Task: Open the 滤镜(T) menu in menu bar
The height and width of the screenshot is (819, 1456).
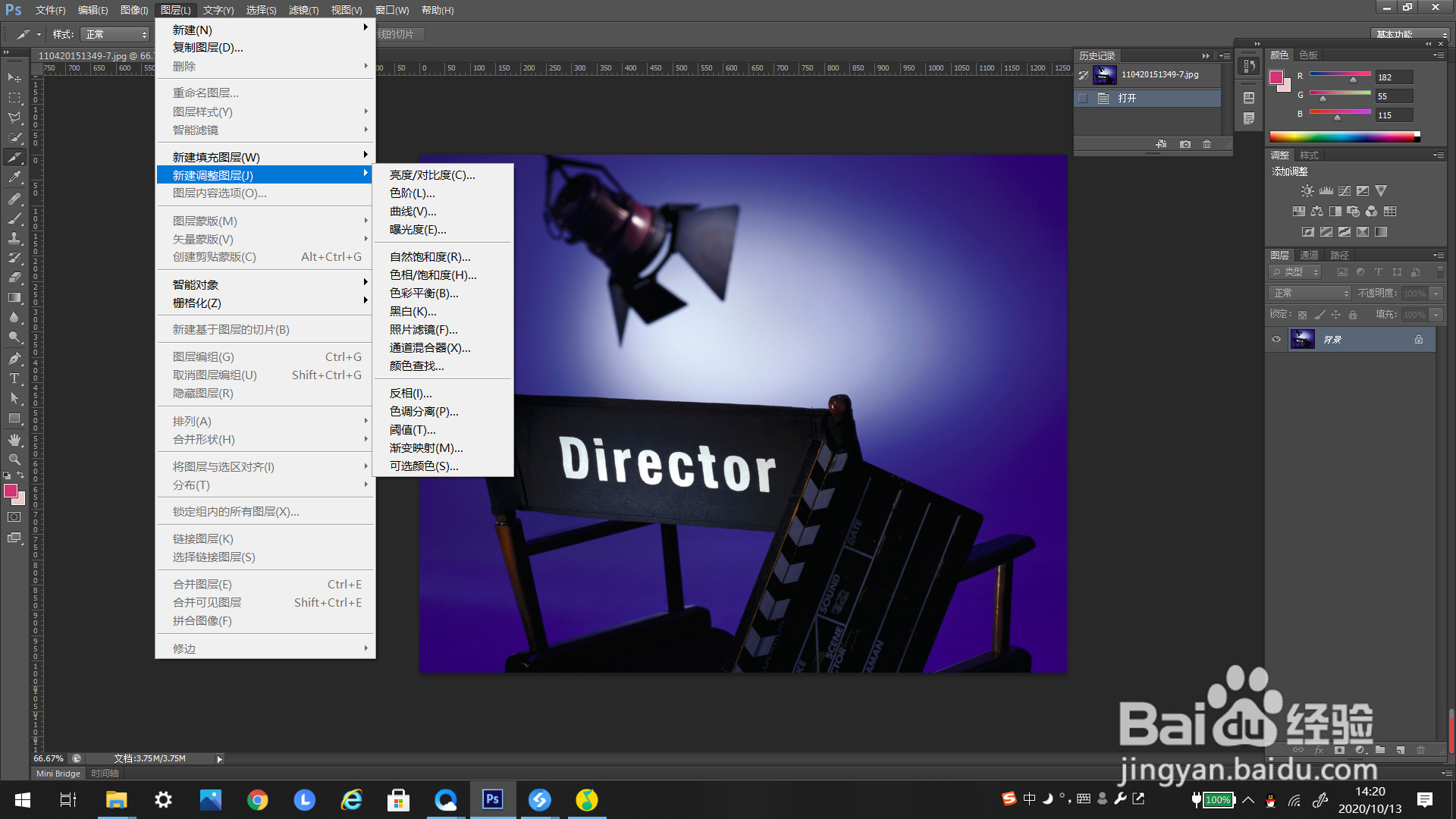Action: [x=303, y=10]
